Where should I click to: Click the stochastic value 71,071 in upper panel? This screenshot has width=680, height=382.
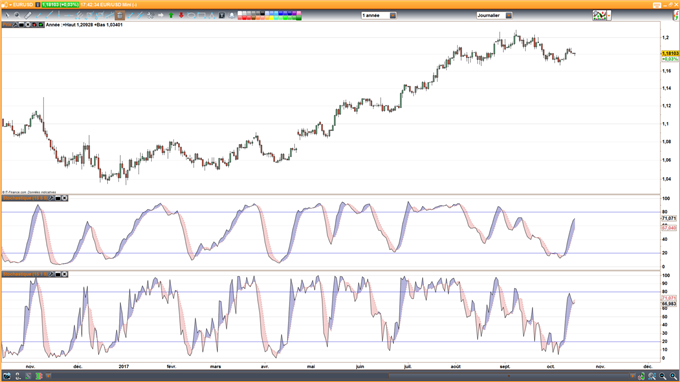(670, 218)
